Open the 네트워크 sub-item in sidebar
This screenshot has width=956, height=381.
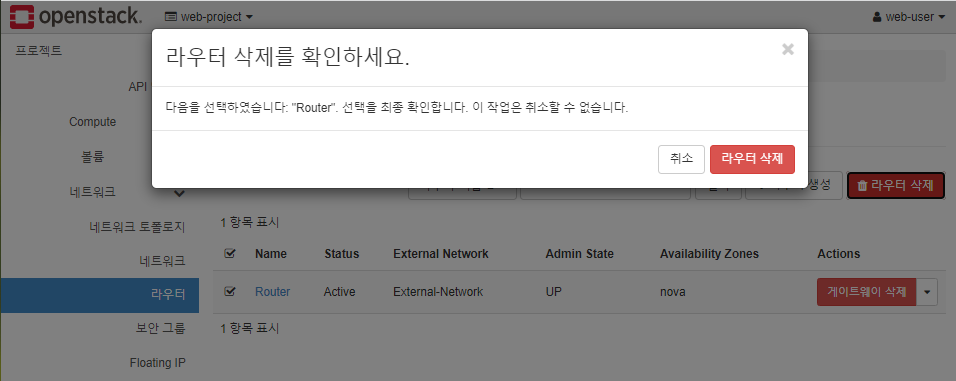click(162, 262)
